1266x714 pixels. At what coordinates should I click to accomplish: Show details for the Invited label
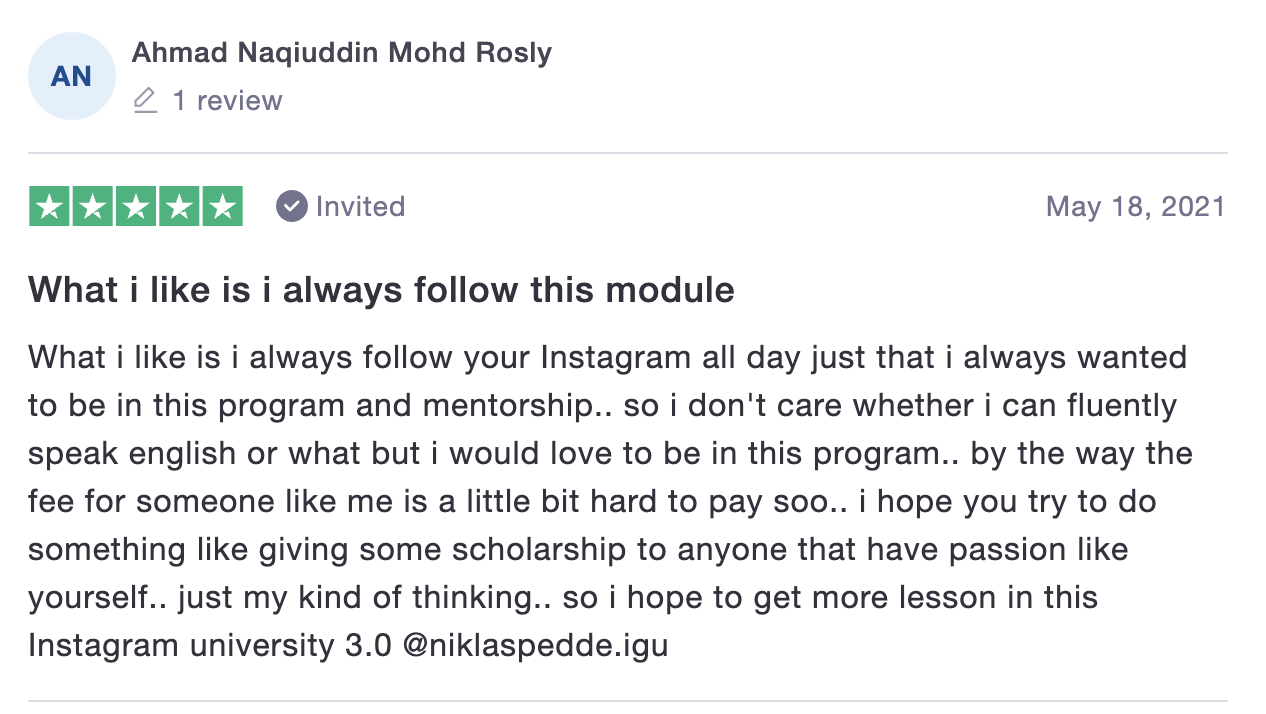(360, 207)
